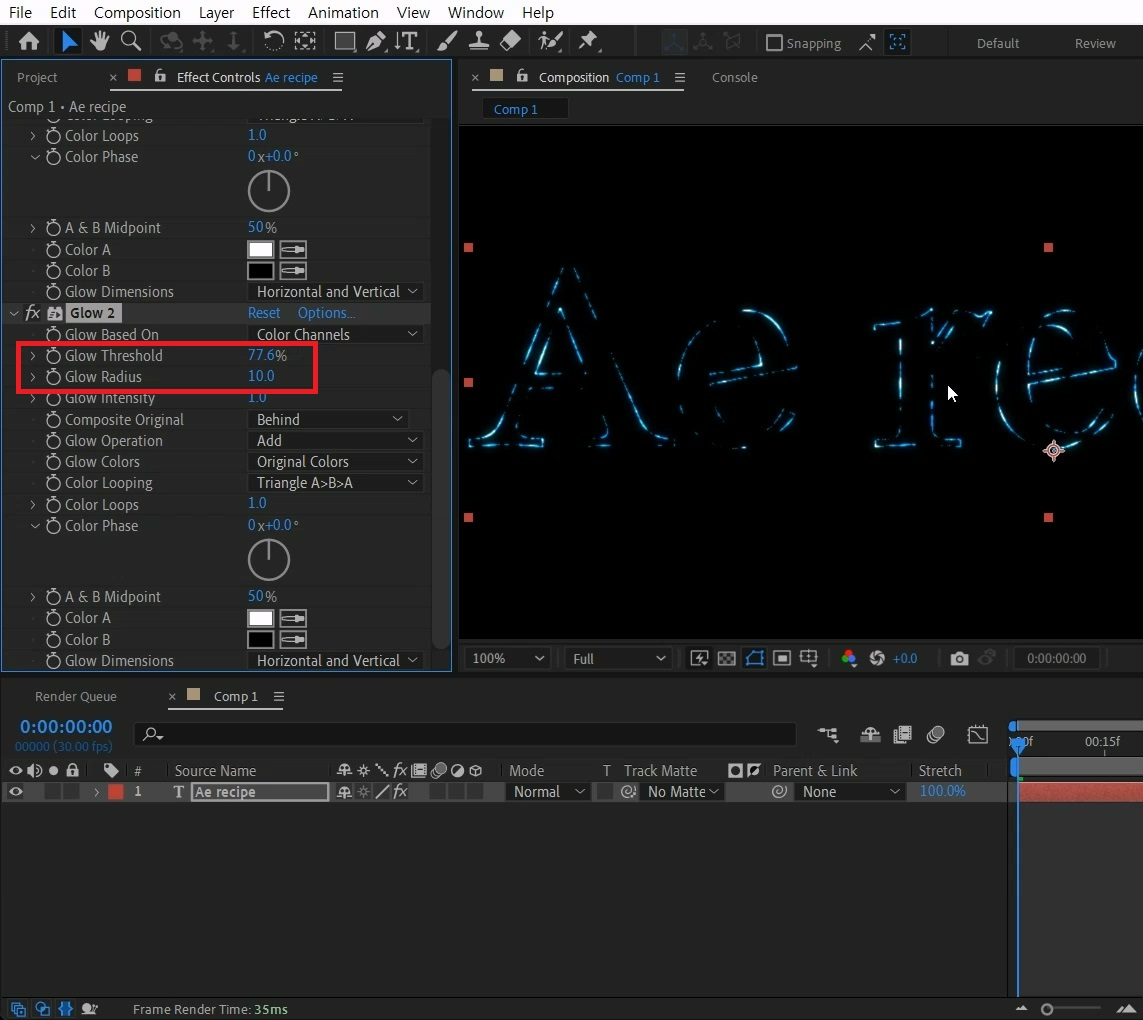Click the Effect Controls vertical scrollbar
The image size is (1143, 1020).
[440, 509]
